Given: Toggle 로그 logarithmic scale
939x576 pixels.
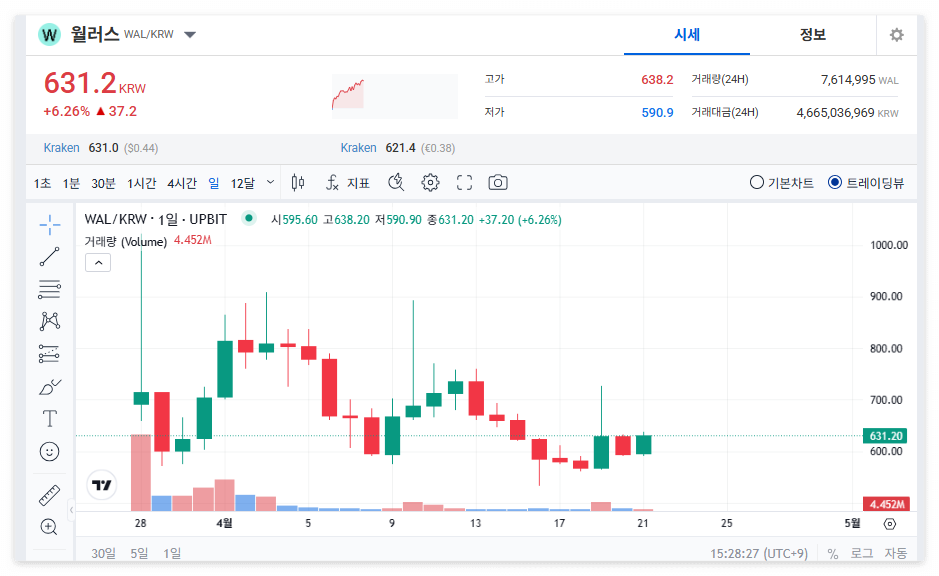Looking at the screenshot, I should (x=861, y=553).
